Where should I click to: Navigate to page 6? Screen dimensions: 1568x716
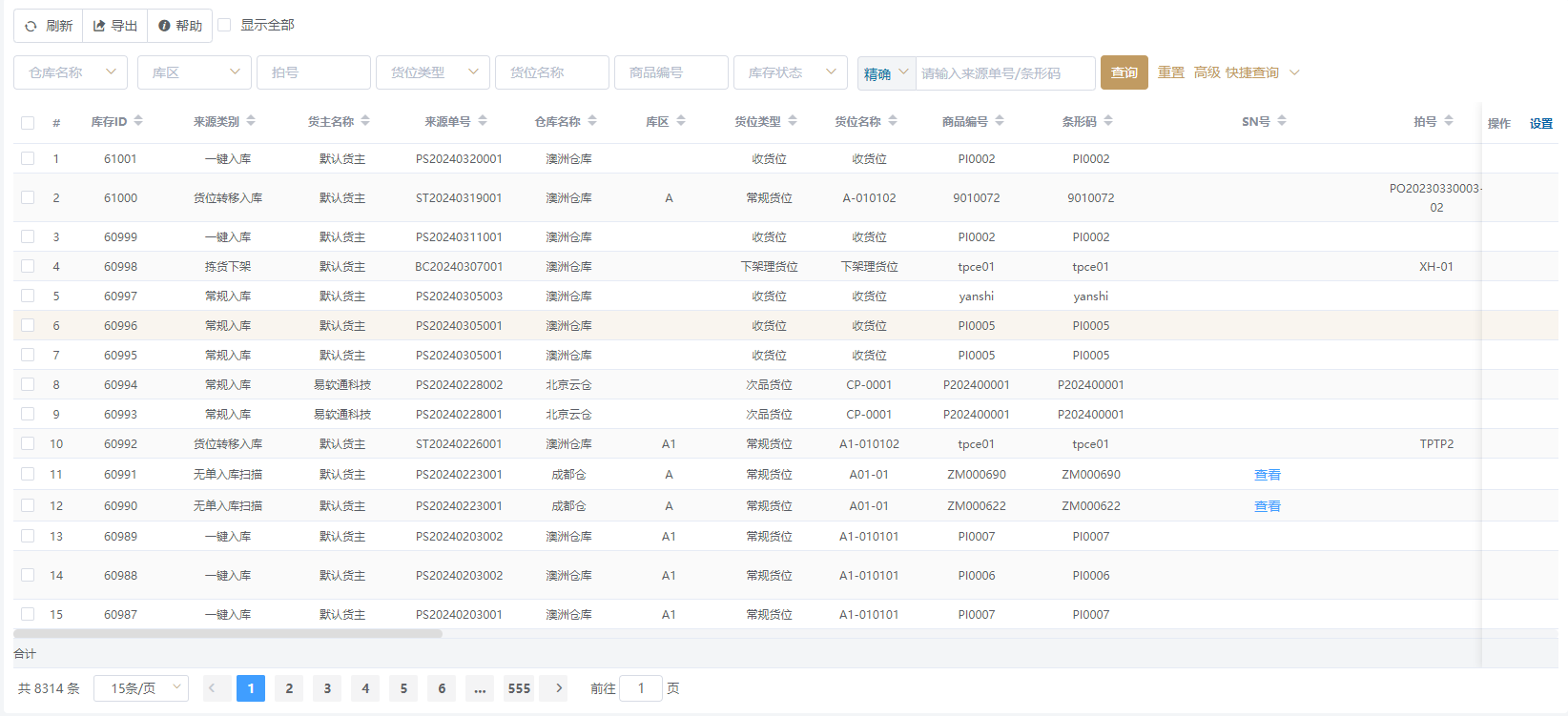point(442,688)
